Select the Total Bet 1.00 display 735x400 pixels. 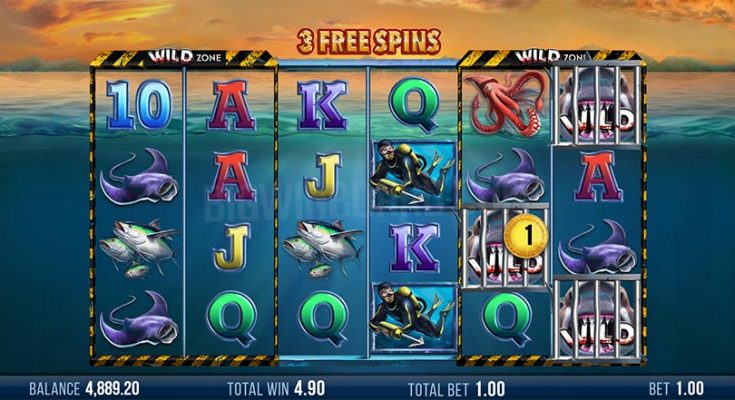coord(457,389)
